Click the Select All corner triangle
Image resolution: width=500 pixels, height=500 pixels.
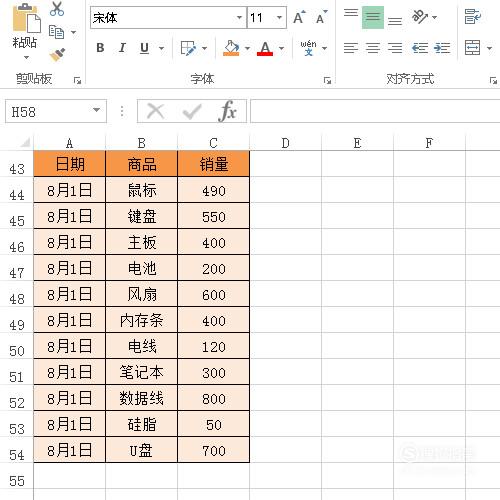tap(25, 143)
